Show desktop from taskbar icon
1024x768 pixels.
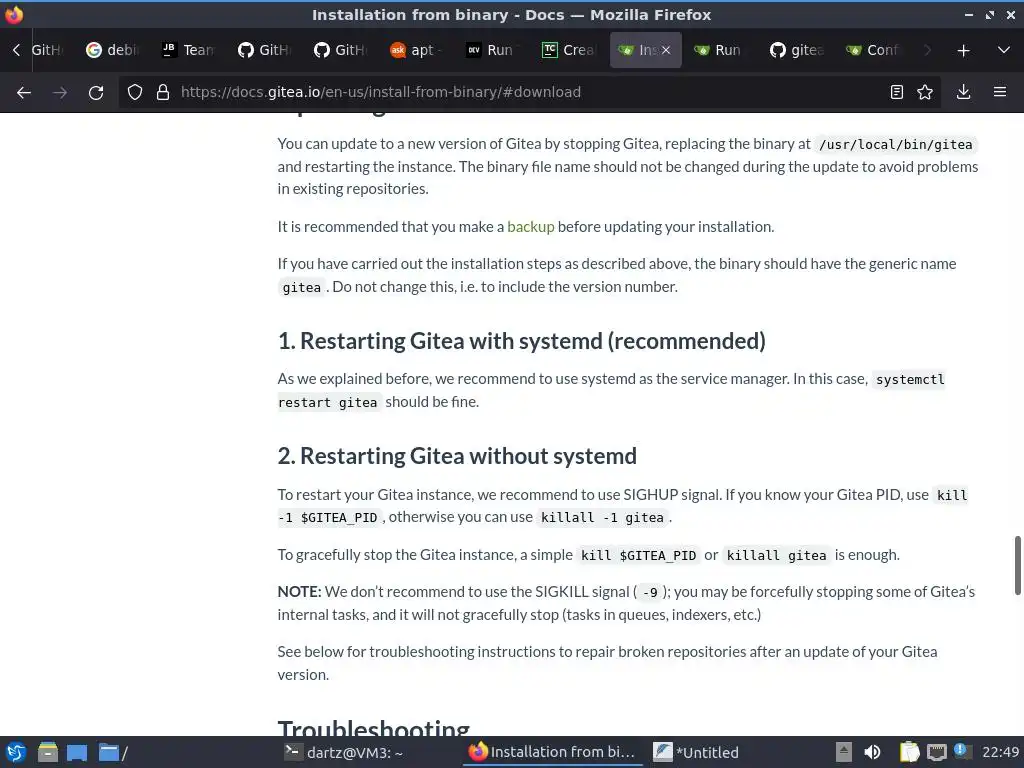point(77,752)
